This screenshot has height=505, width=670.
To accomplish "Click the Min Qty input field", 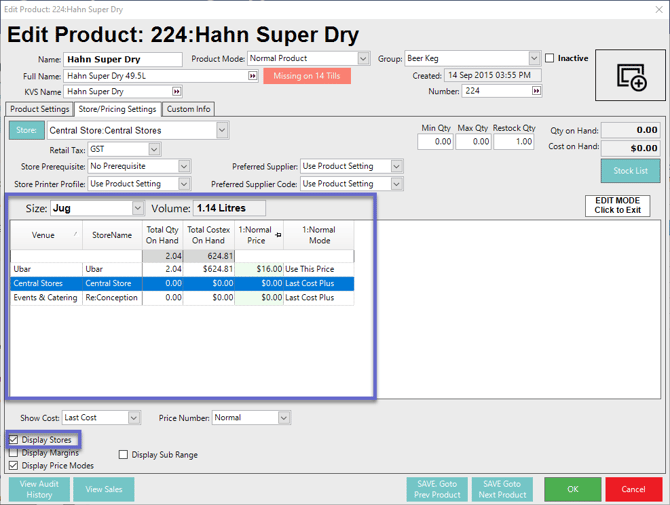I will pyautogui.click(x=436, y=142).
